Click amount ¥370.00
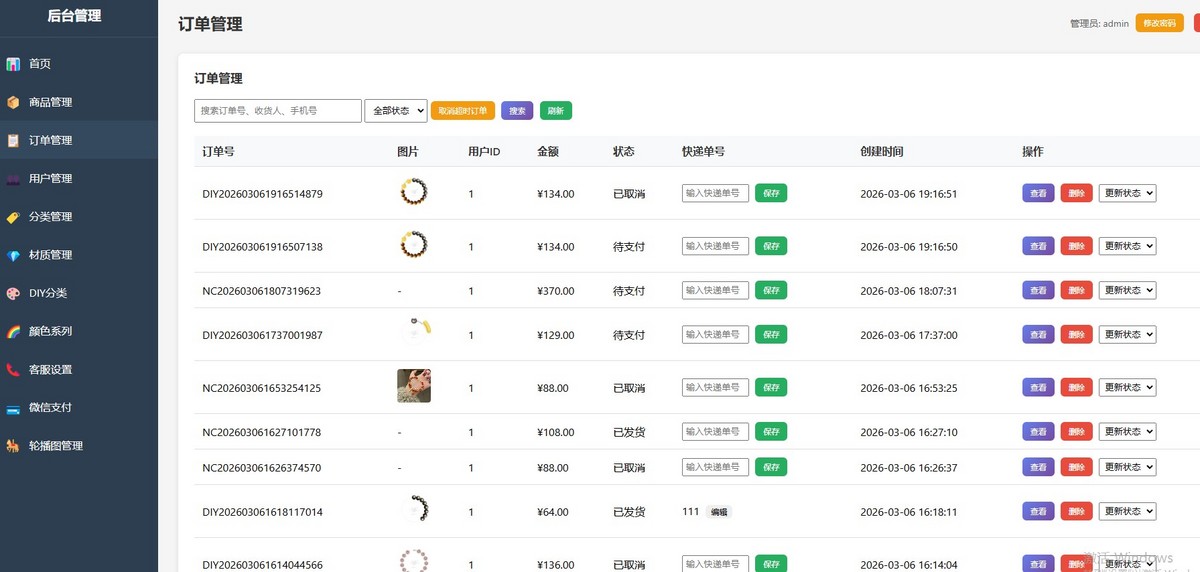The width and height of the screenshot is (1200, 572). click(556, 291)
